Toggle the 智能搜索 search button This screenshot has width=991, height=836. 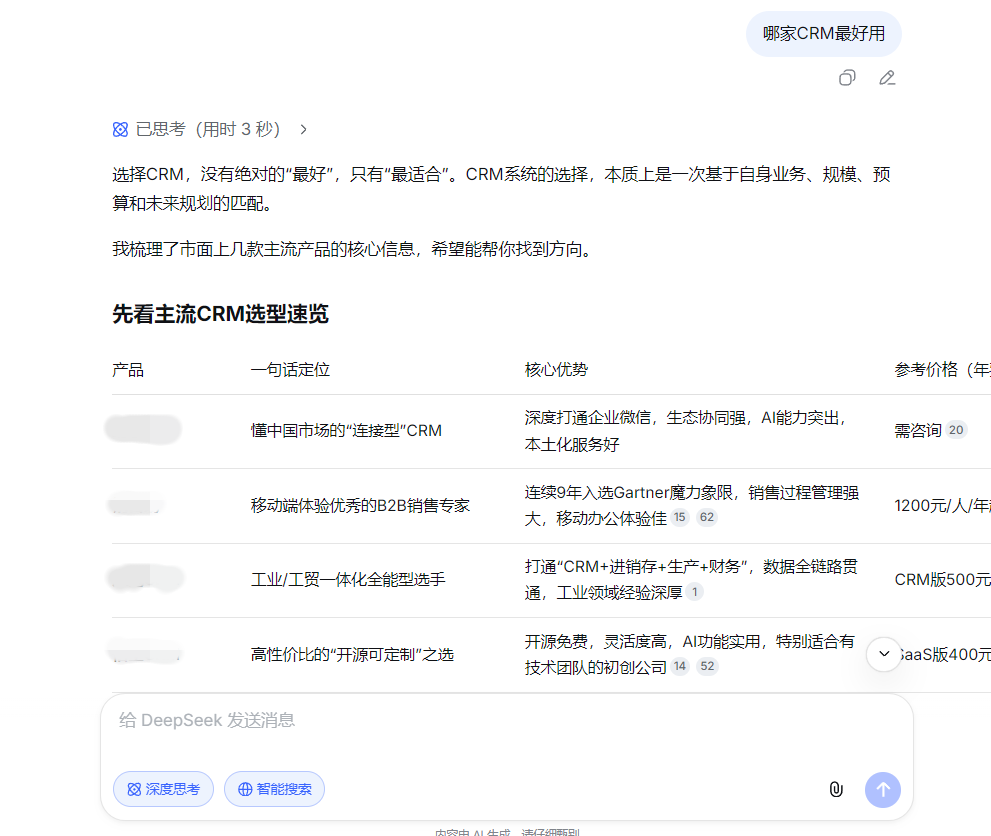(x=274, y=789)
